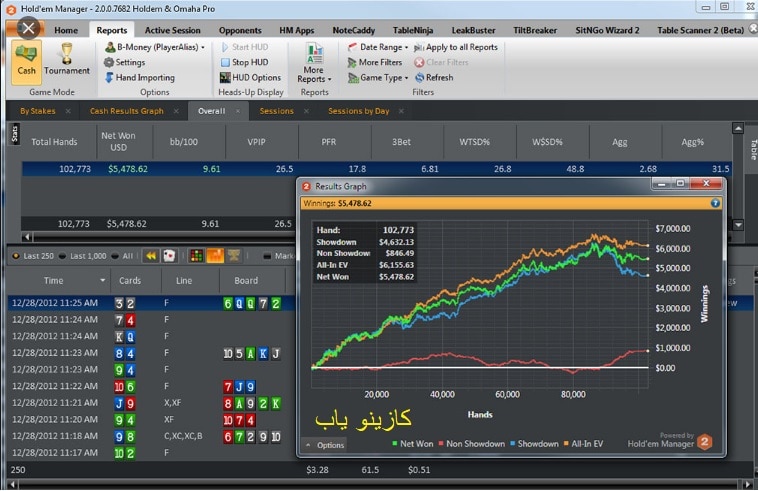Open the Active Session tab
The height and width of the screenshot is (491, 758).
[x=173, y=30]
